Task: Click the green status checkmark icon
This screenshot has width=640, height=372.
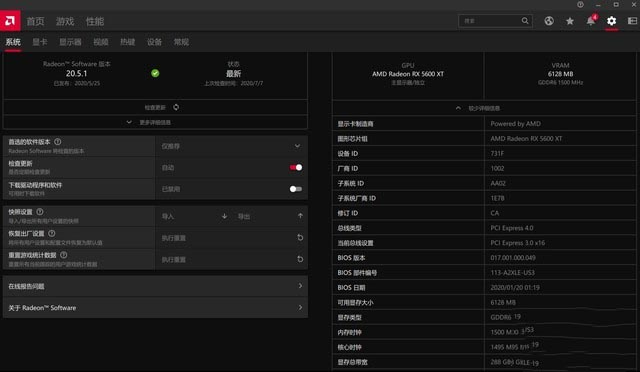Action: (x=155, y=73)
